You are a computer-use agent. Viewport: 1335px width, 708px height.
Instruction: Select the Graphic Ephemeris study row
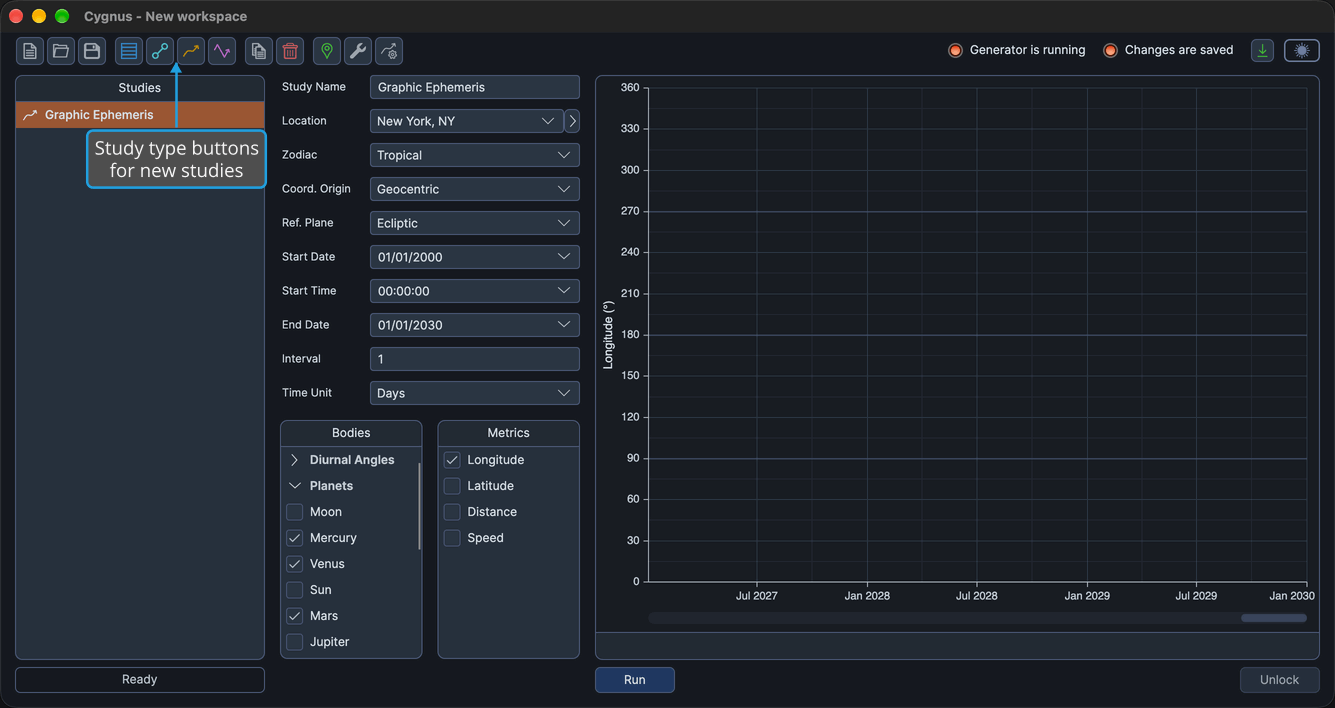[x=140, y=115]
